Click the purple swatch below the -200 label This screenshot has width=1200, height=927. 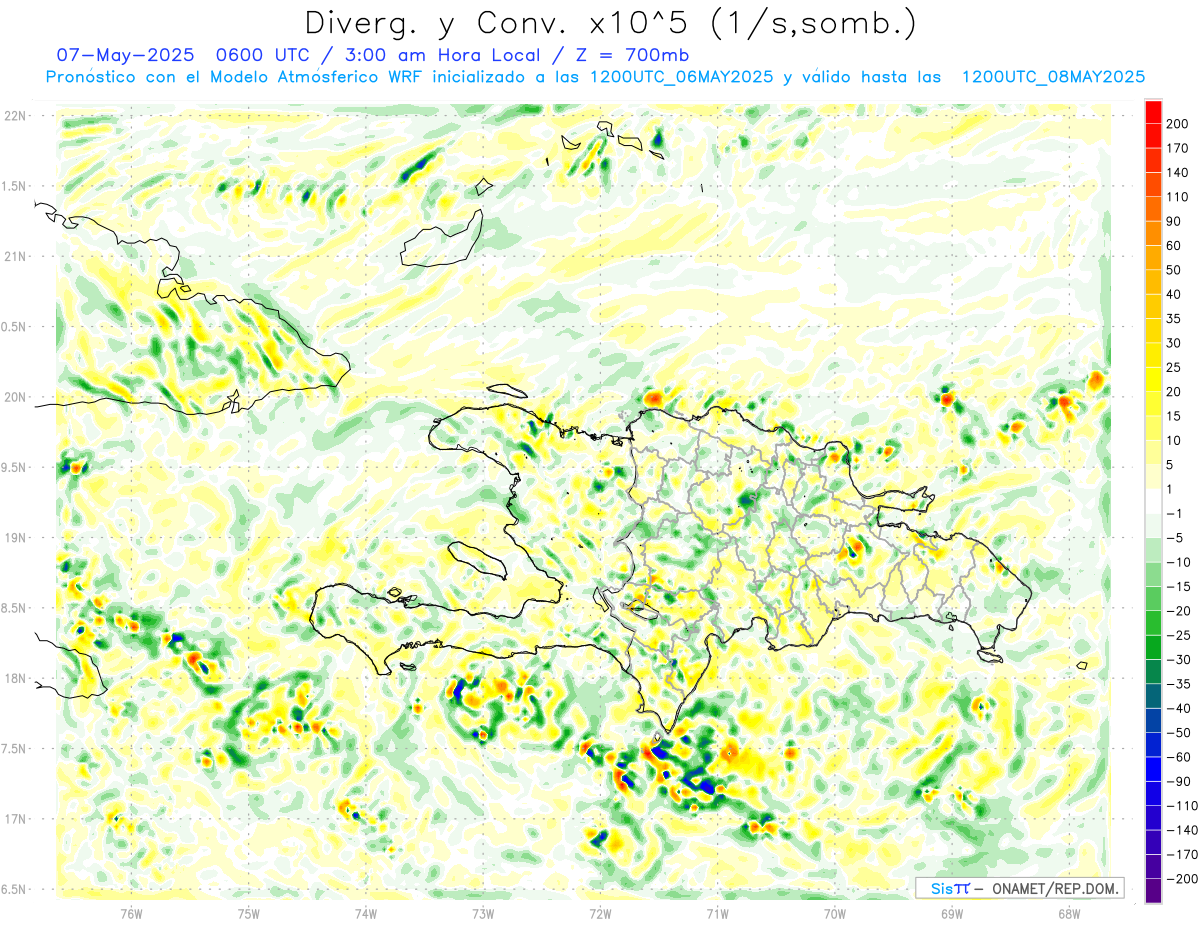pyautogui.click(x=1153, y=891)
